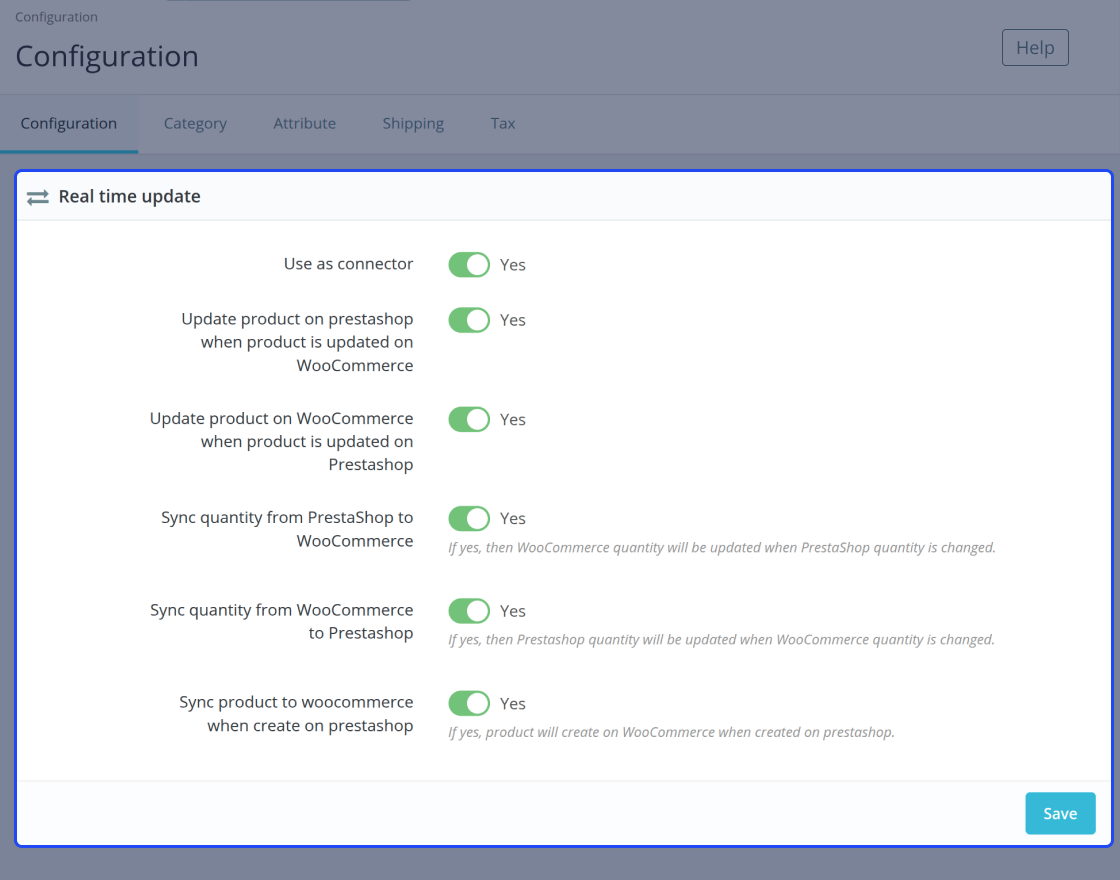Viewport: 1120px width, 880px height.
Task: Click the Use as connector label
Action: [x=349, y=264]
